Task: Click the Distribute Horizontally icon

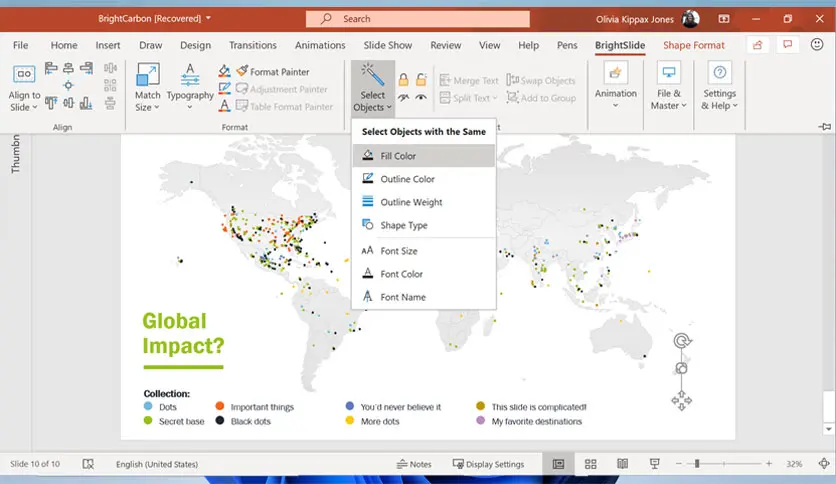Action: coord(110,68)
